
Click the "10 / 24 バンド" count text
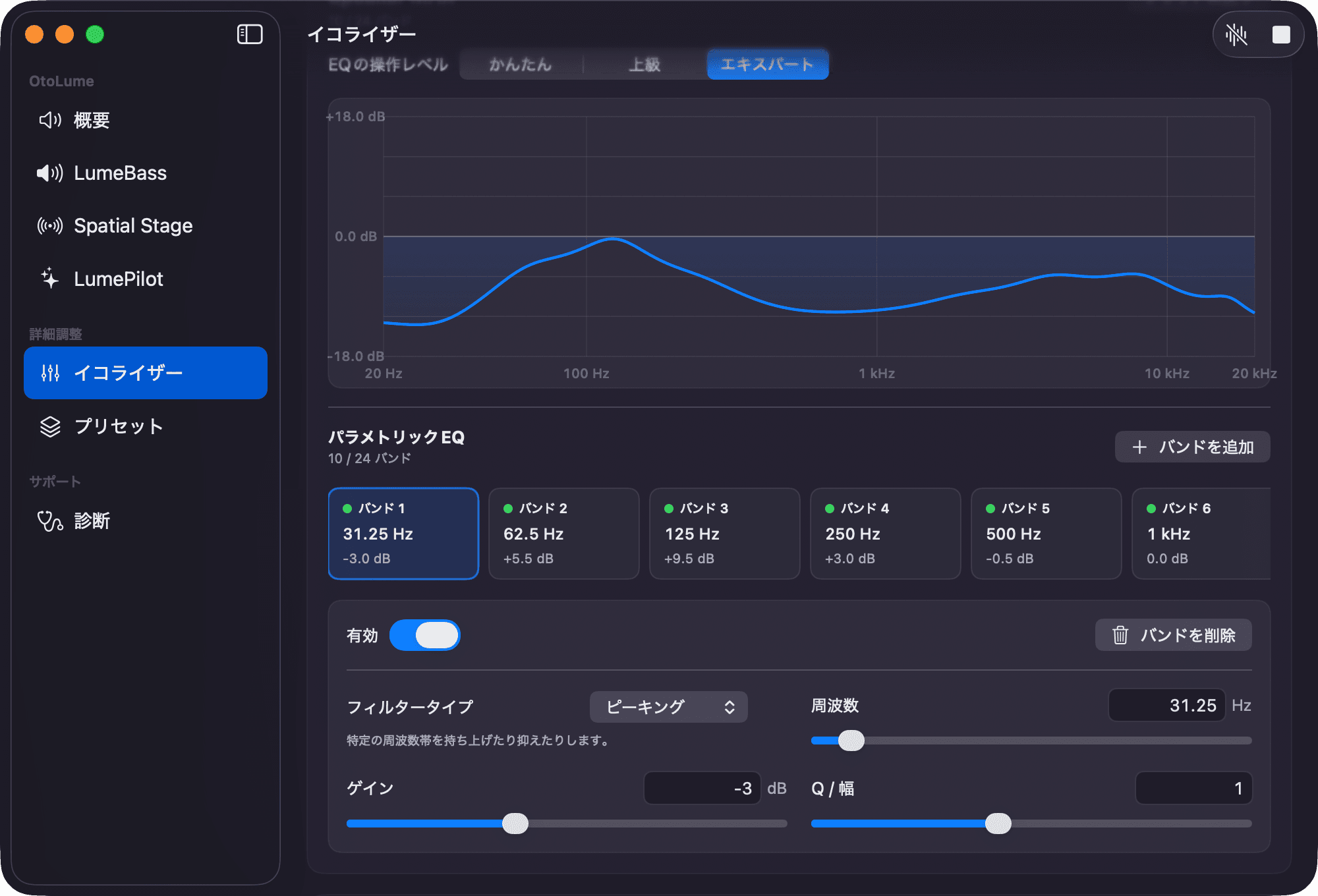tap(370, 459)
